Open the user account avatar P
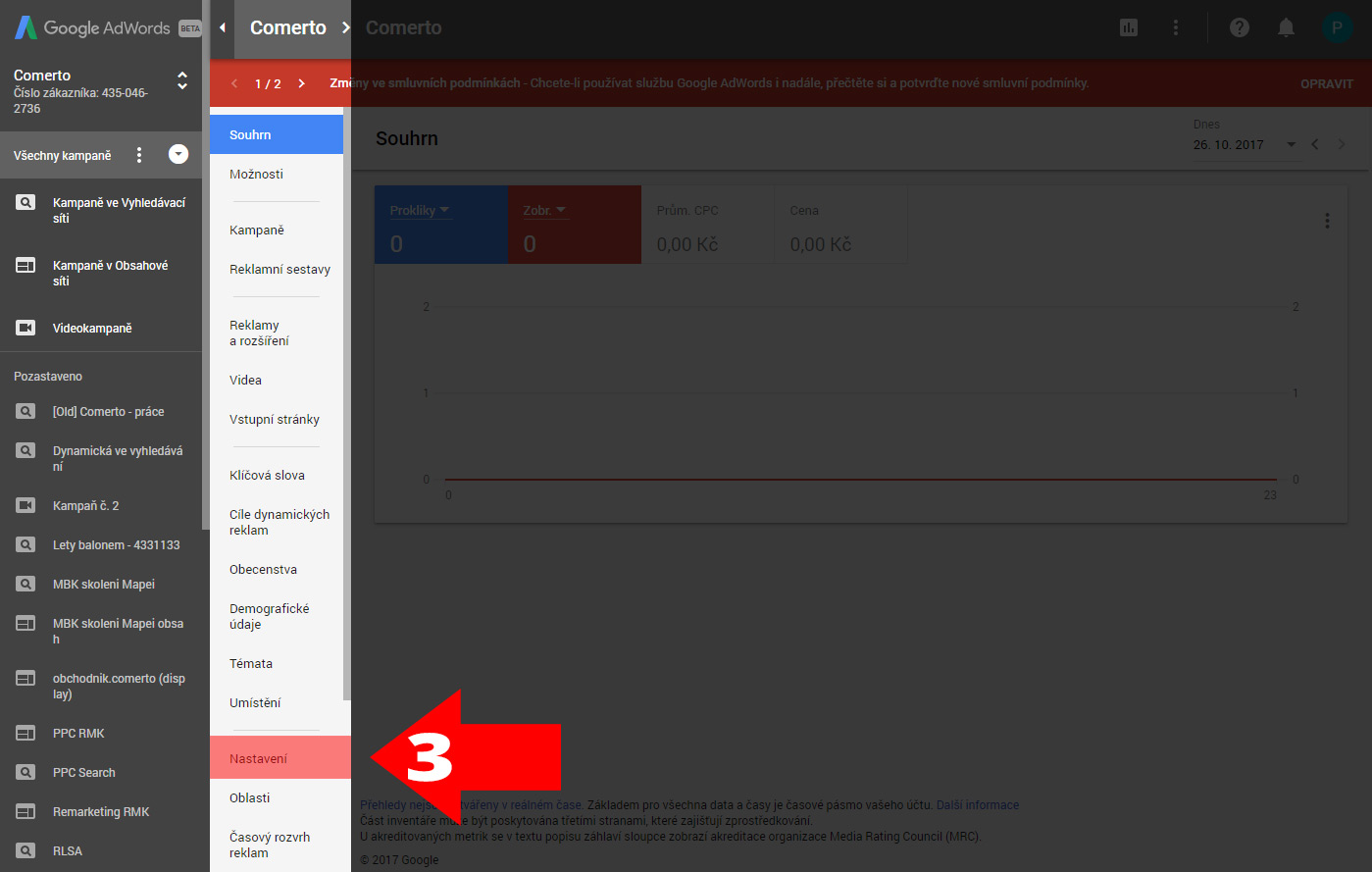 point(1337,27)
